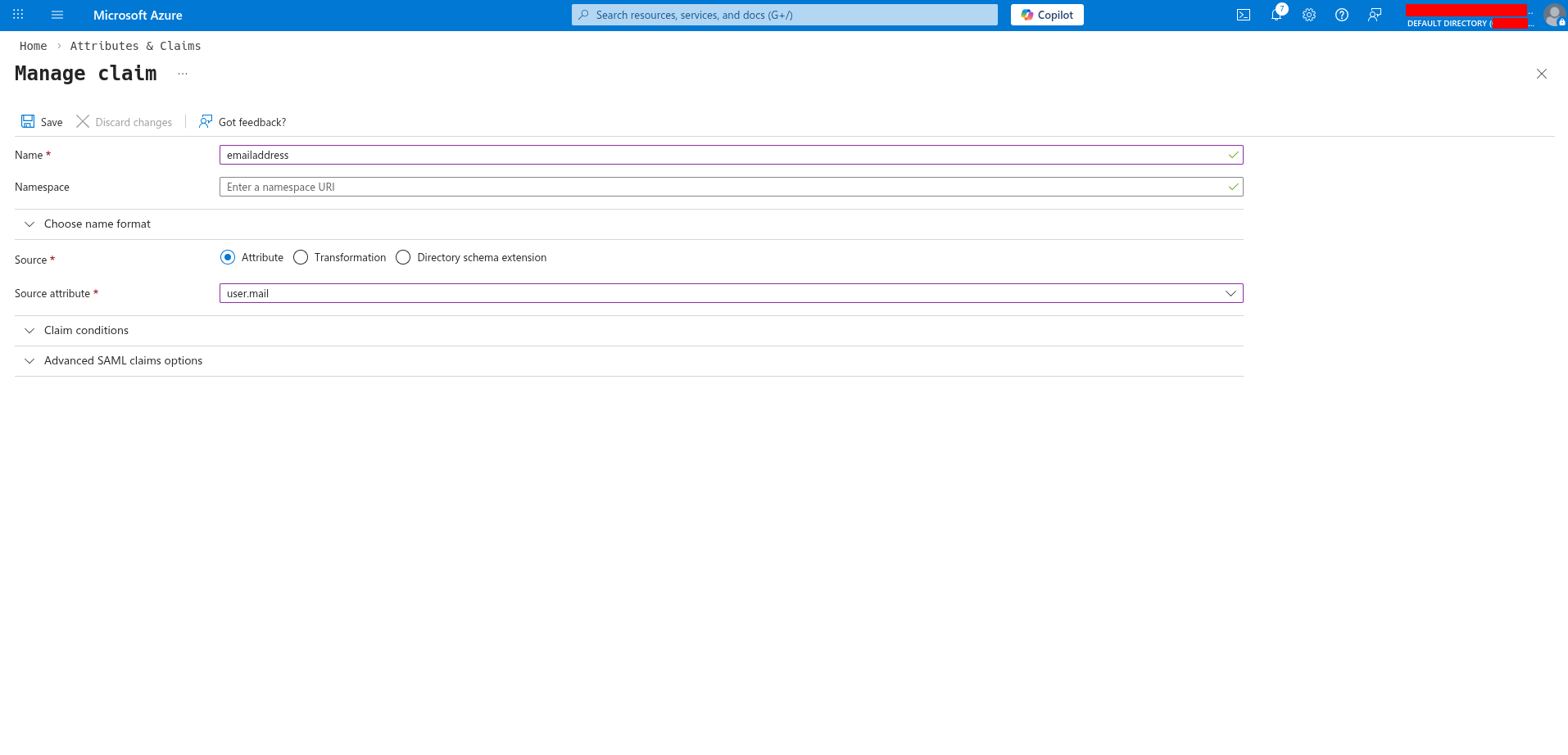
Task: Launch Cloud Shell from the top bar
Action: point(1243,14)
